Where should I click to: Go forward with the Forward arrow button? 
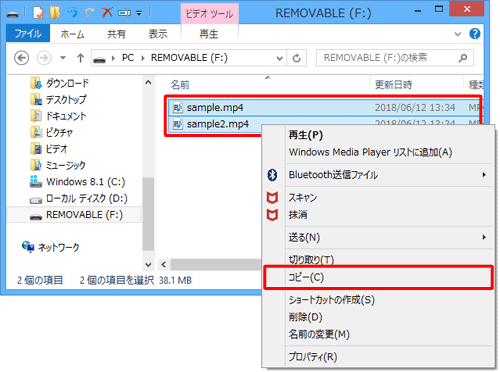(x=44, y=58)
